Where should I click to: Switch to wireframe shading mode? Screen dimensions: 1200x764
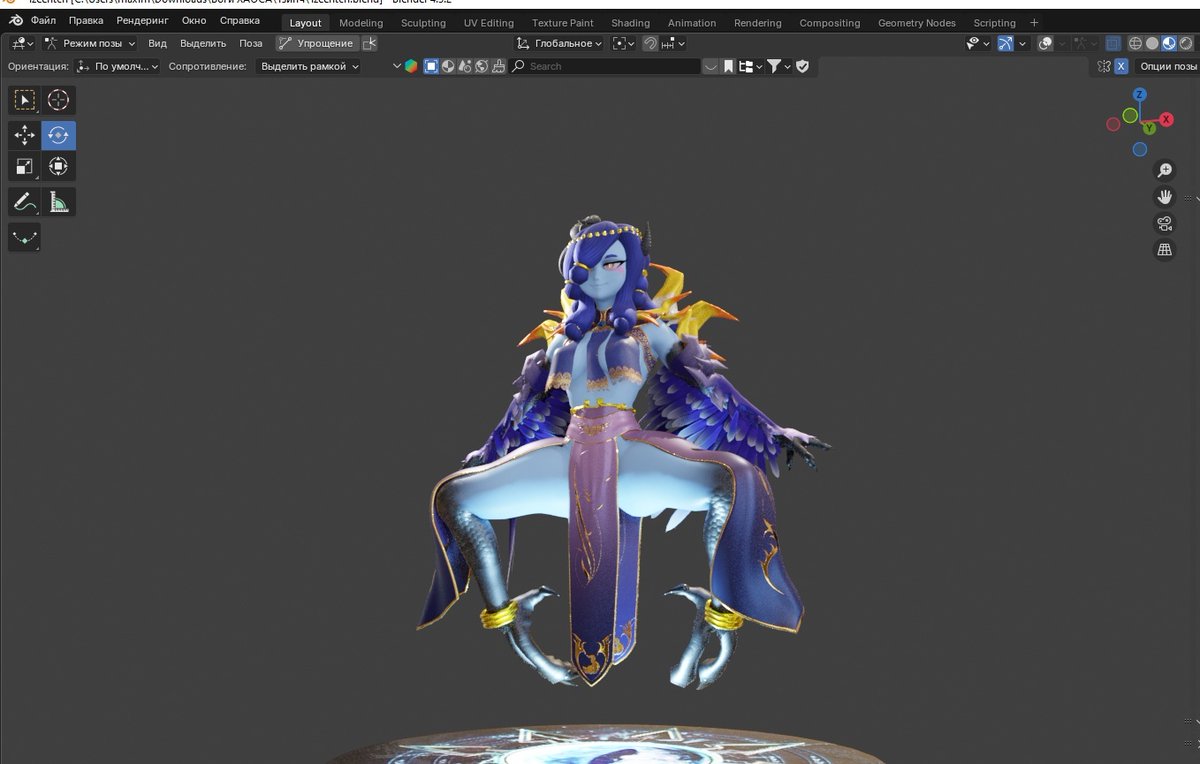tap(1135, 43)
